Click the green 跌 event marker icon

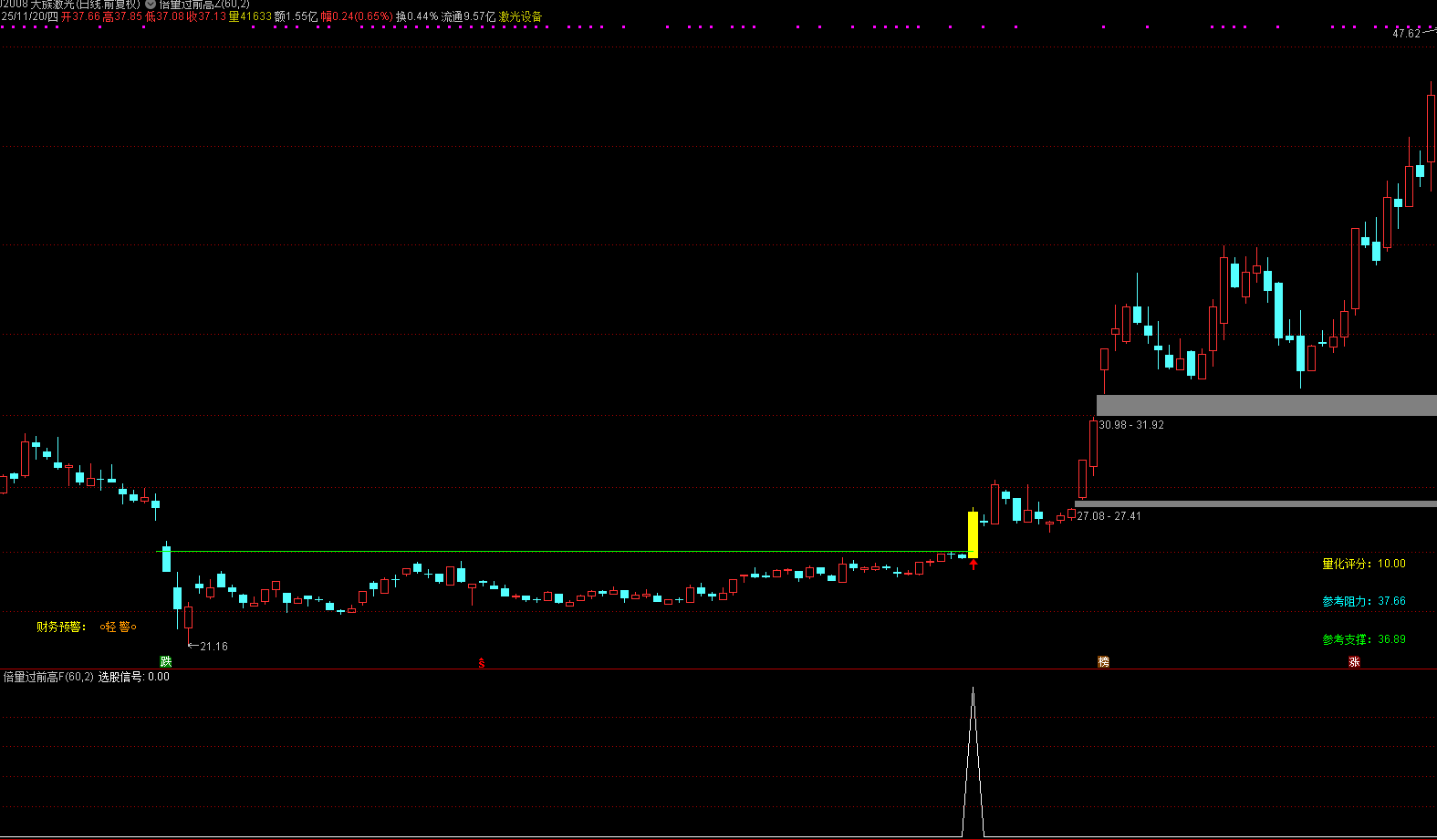tap(166, 662)
